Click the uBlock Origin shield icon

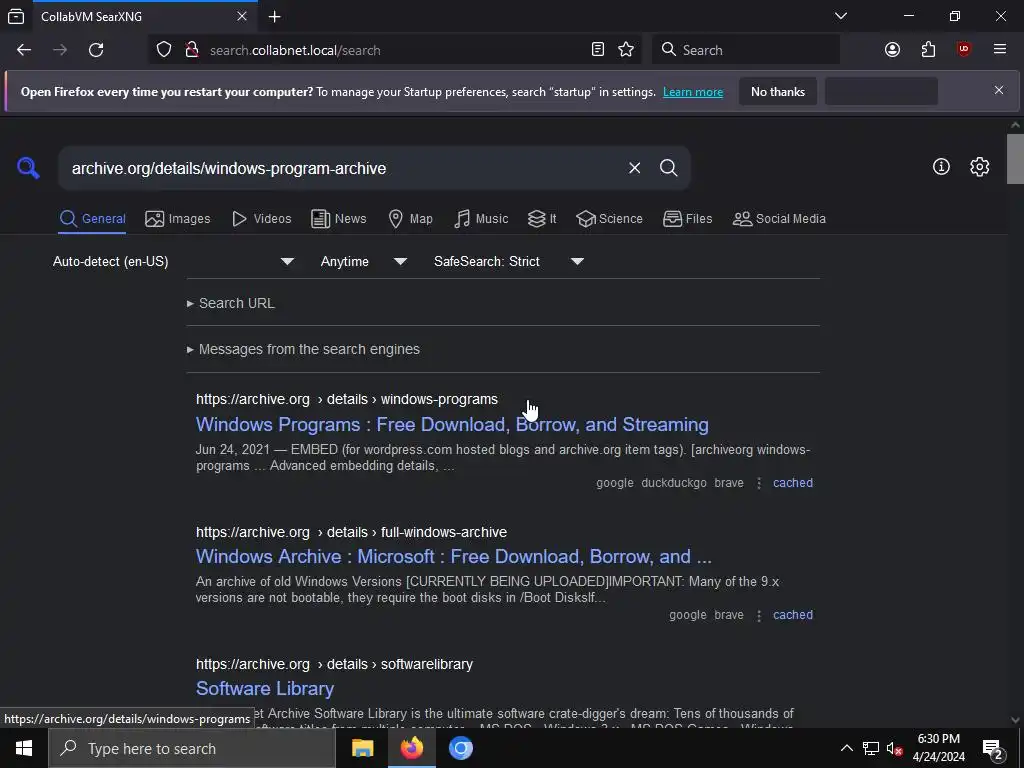pos(963,50)
